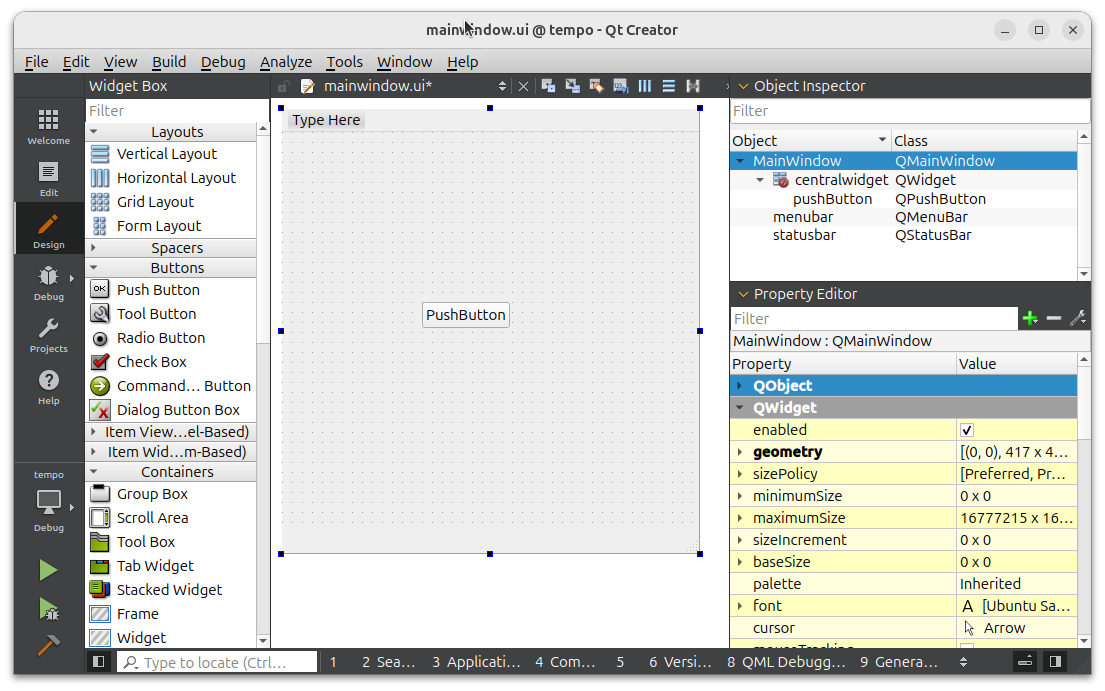Image resolution: width=1105 pixels, height=691 pixels.
Task: Expand the QObject property group
Action: 739,385
